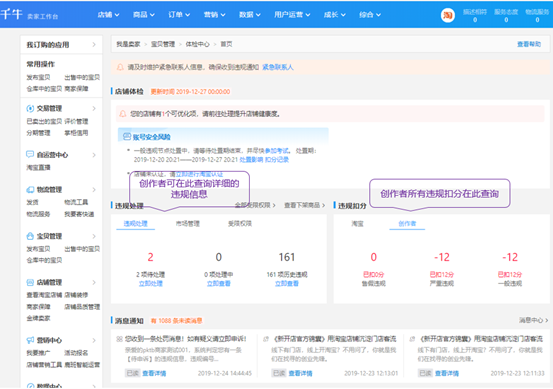This screenshot has width=553, height=389.
Task: Expand the 宝贝管理 section chevron
Action: click(x=94, y=236)
